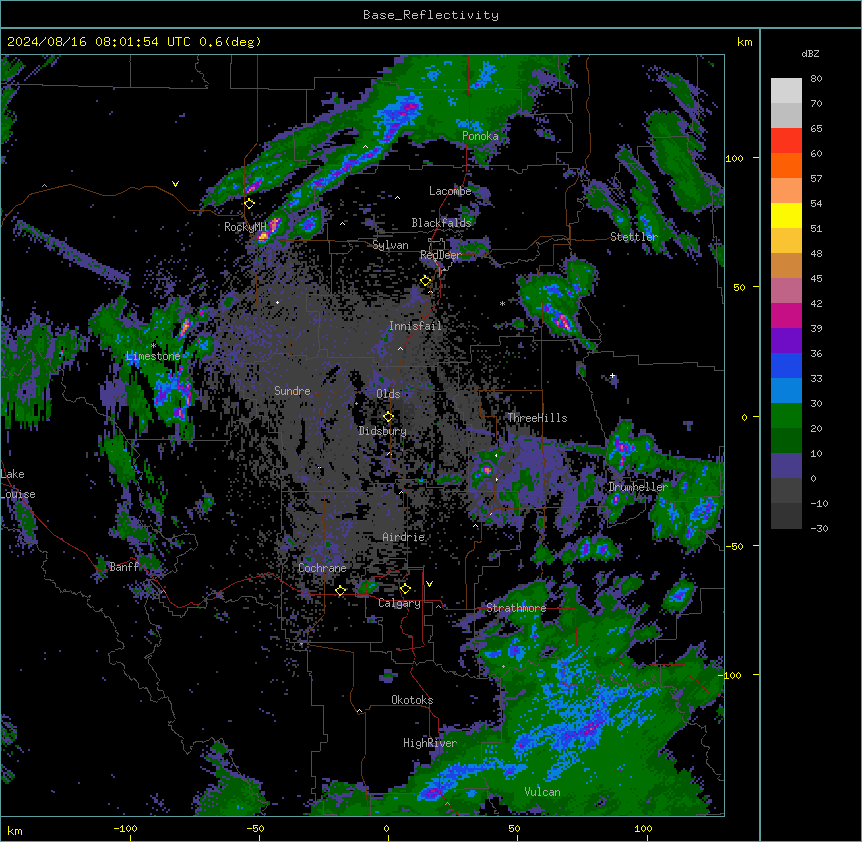Click the Drumheller label
Screen dimensions: 862x842
pyautogui.click(x=638, y=487)
